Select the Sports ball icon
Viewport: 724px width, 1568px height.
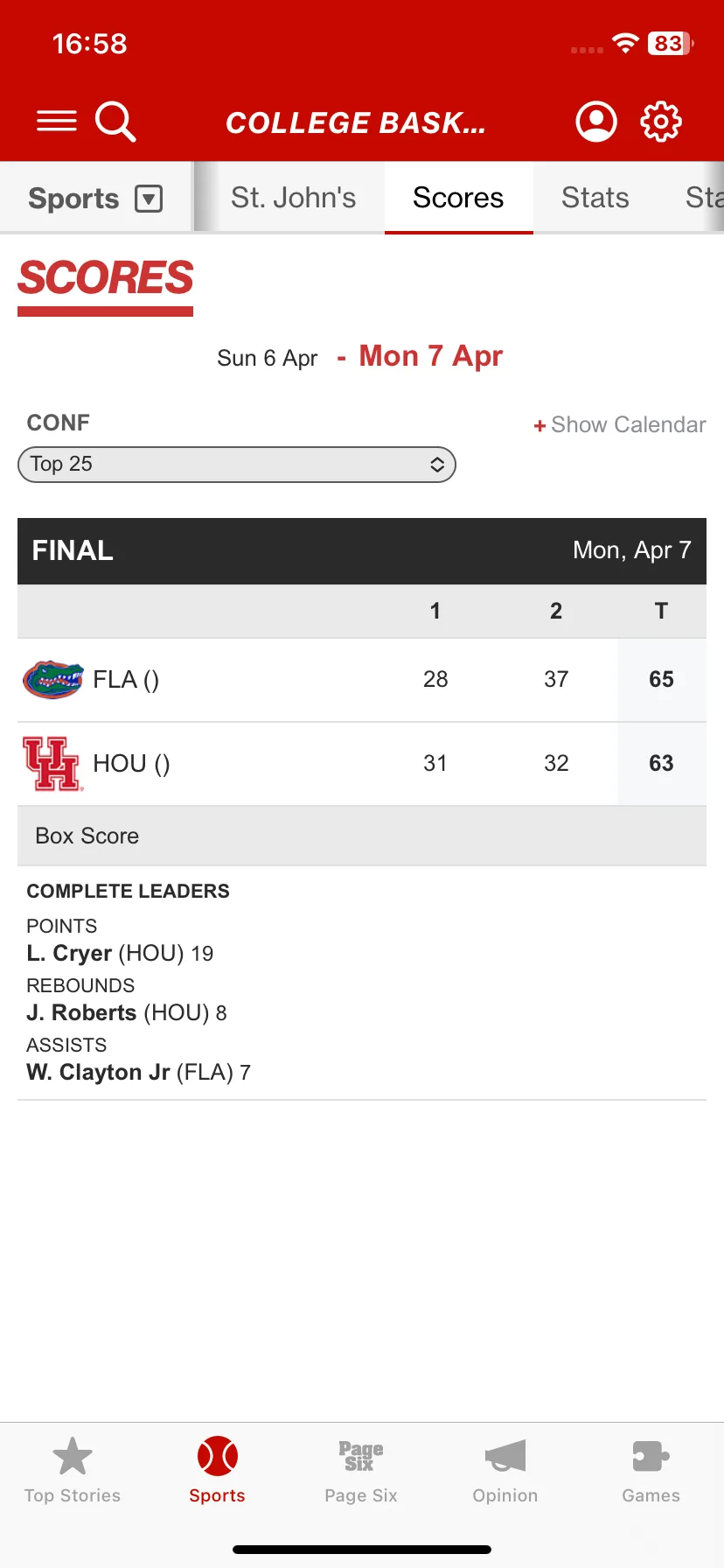click(x=218, y=1457)
